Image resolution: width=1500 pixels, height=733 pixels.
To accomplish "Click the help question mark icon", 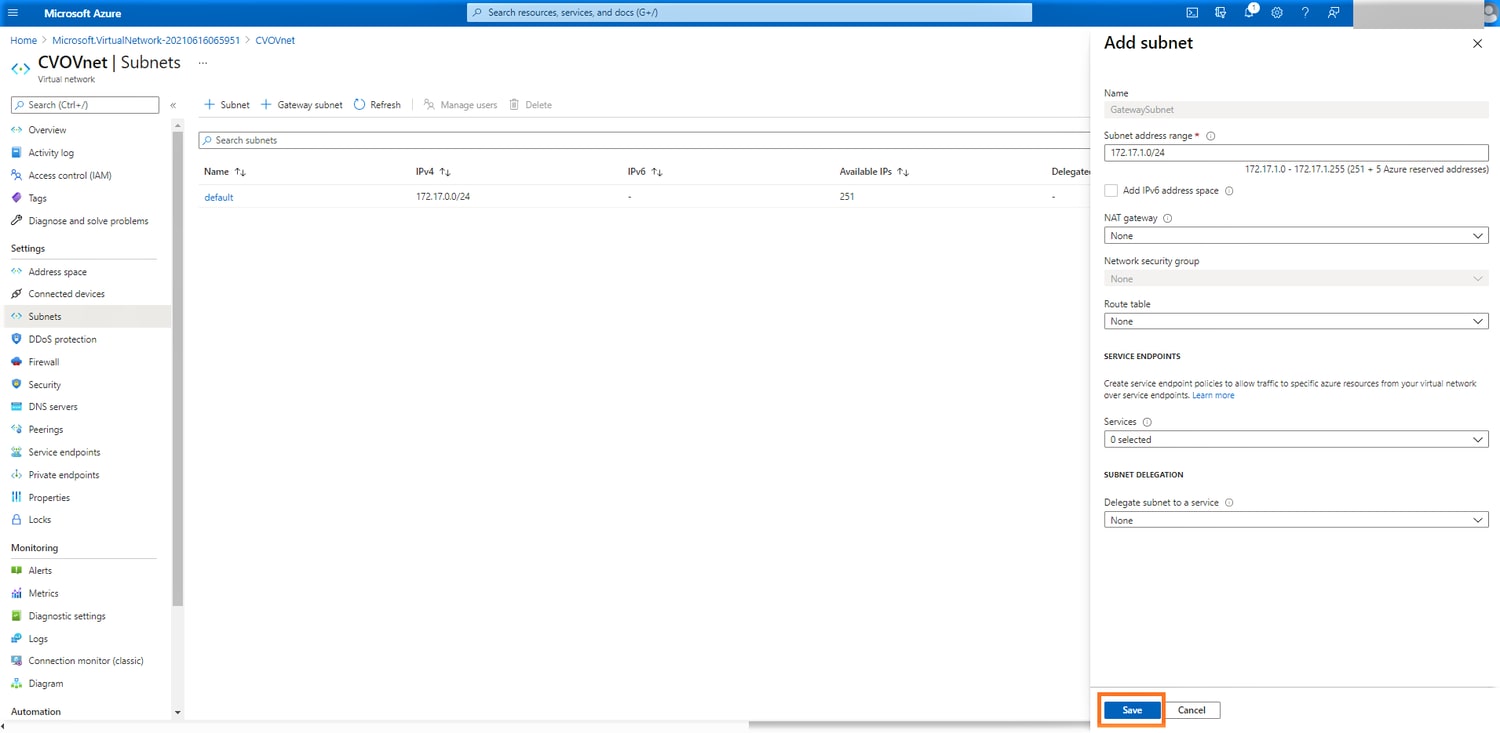I will [x=1305, y=13].
